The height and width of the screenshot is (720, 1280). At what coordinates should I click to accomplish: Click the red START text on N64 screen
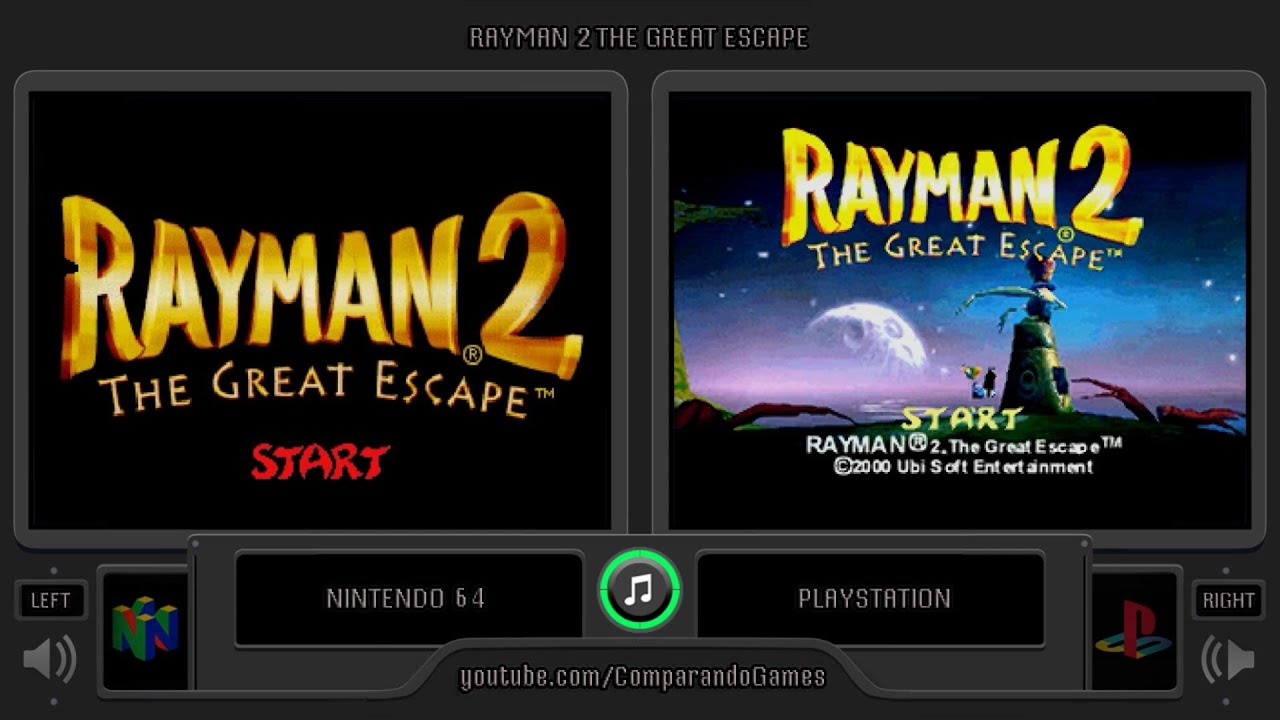click(x=320, y=462)
